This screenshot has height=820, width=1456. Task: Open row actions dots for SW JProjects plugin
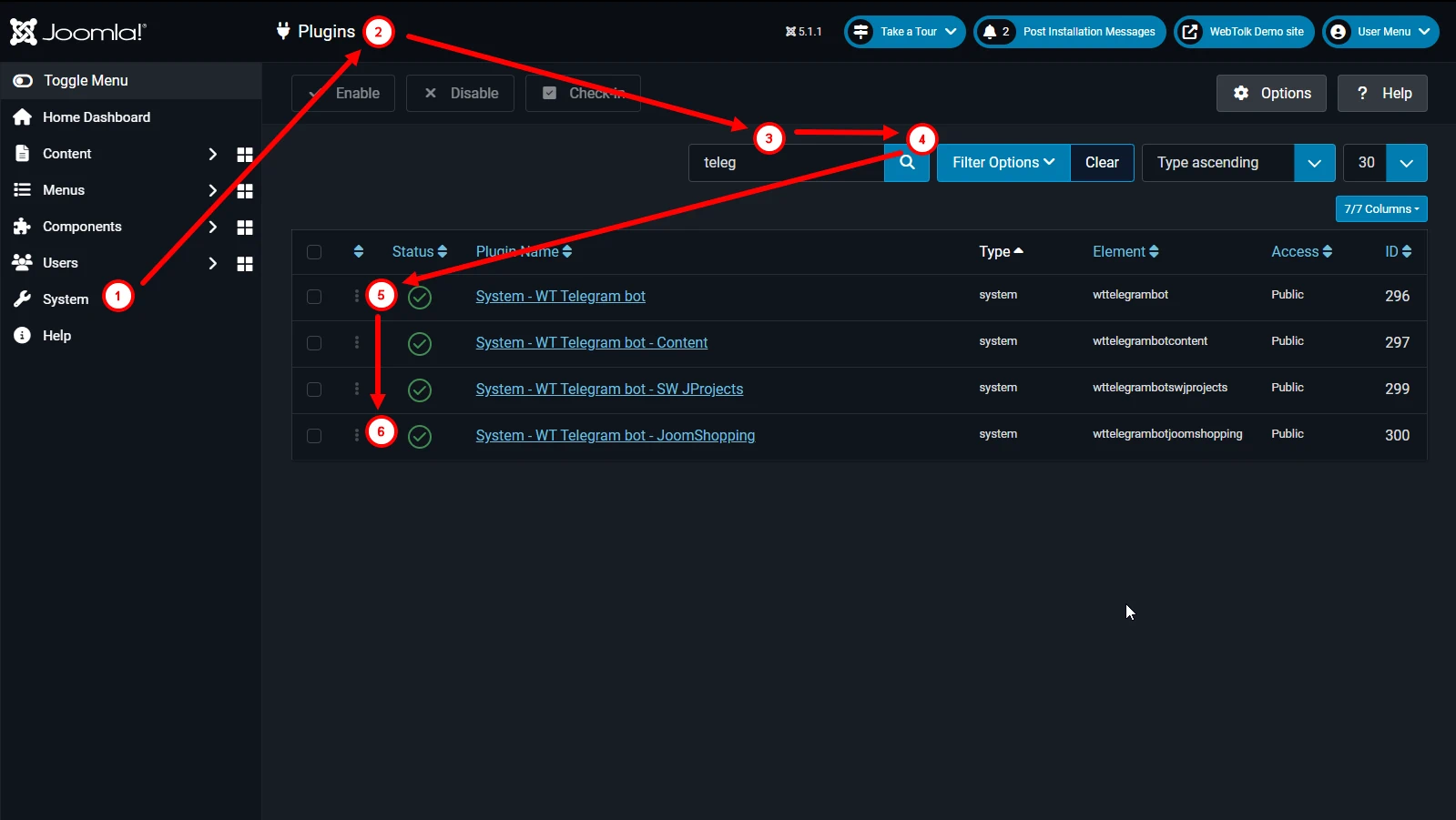357,390
